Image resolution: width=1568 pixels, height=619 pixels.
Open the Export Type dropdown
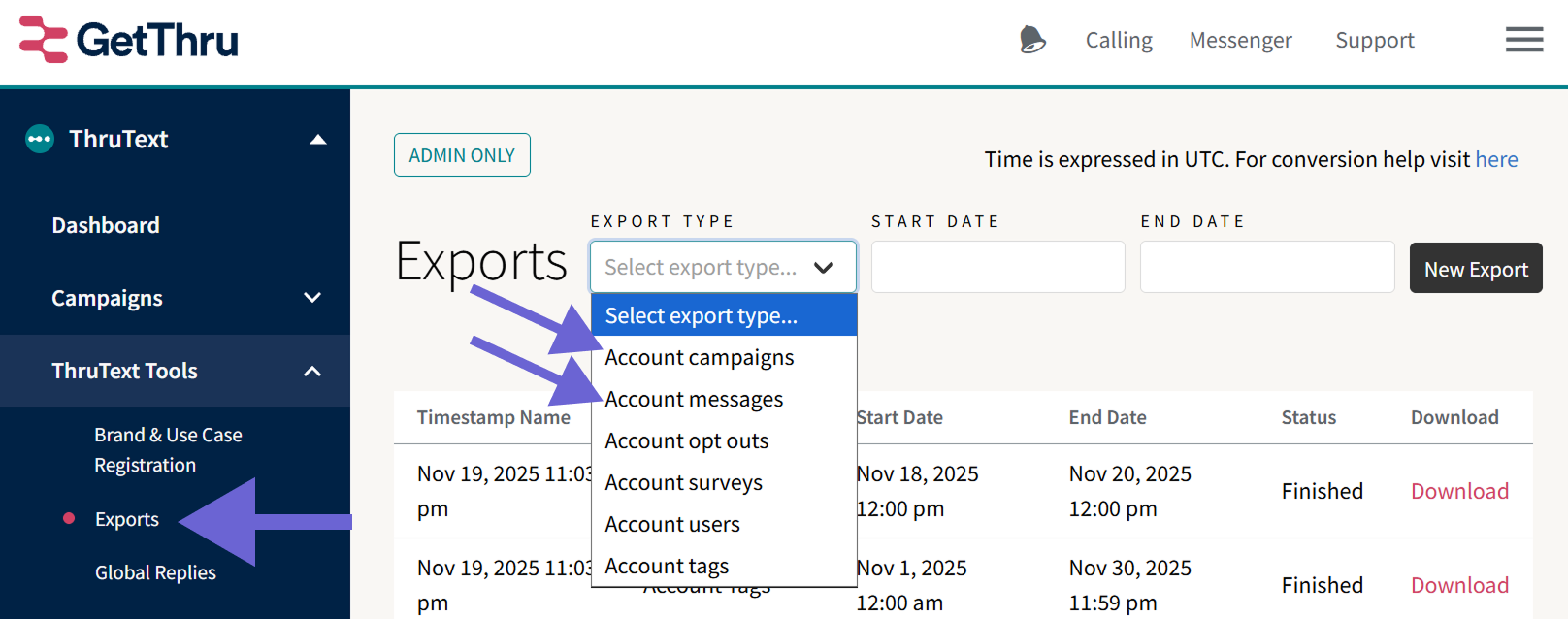[723, 267]
